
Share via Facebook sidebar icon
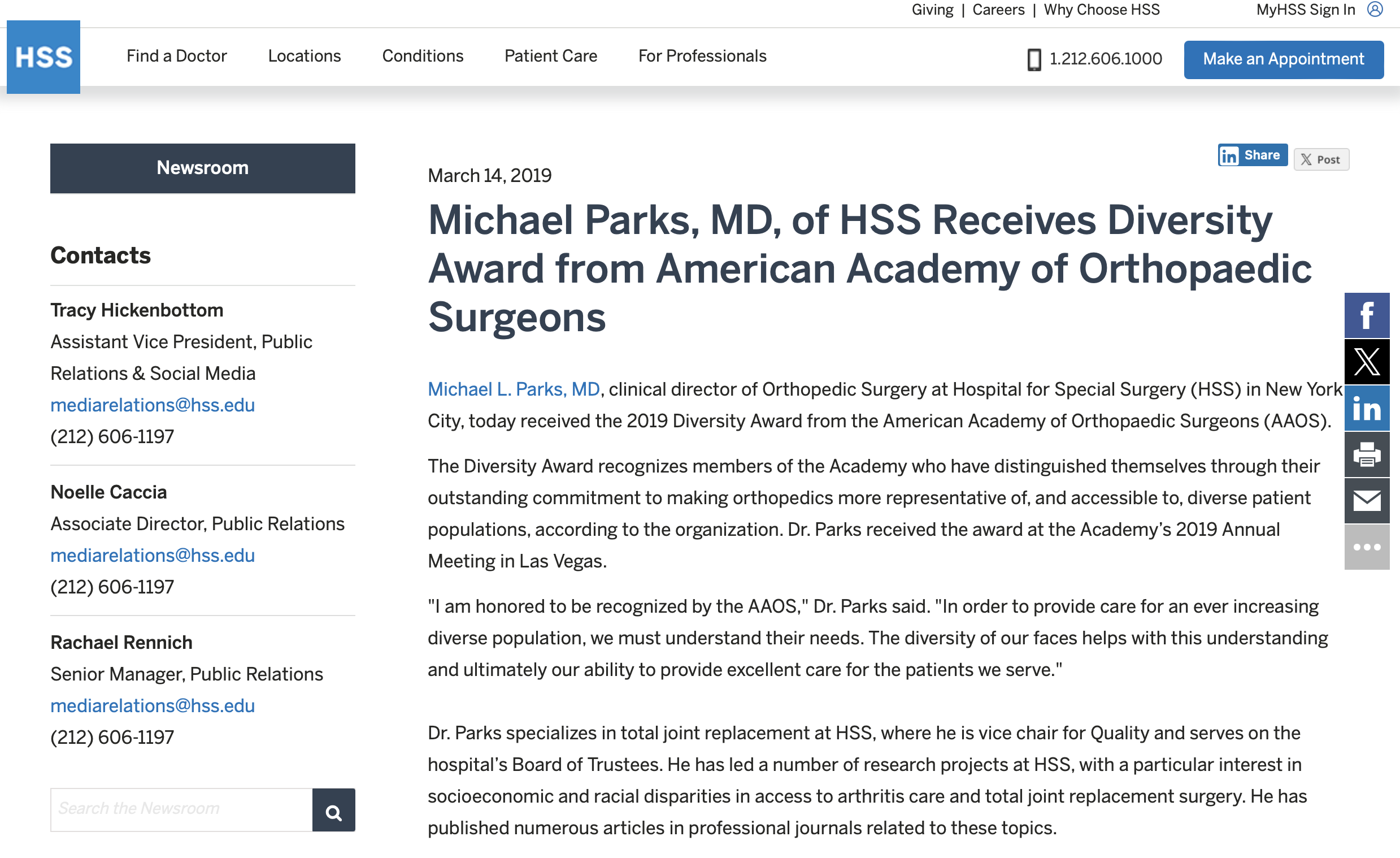[x=1367, y=315]
